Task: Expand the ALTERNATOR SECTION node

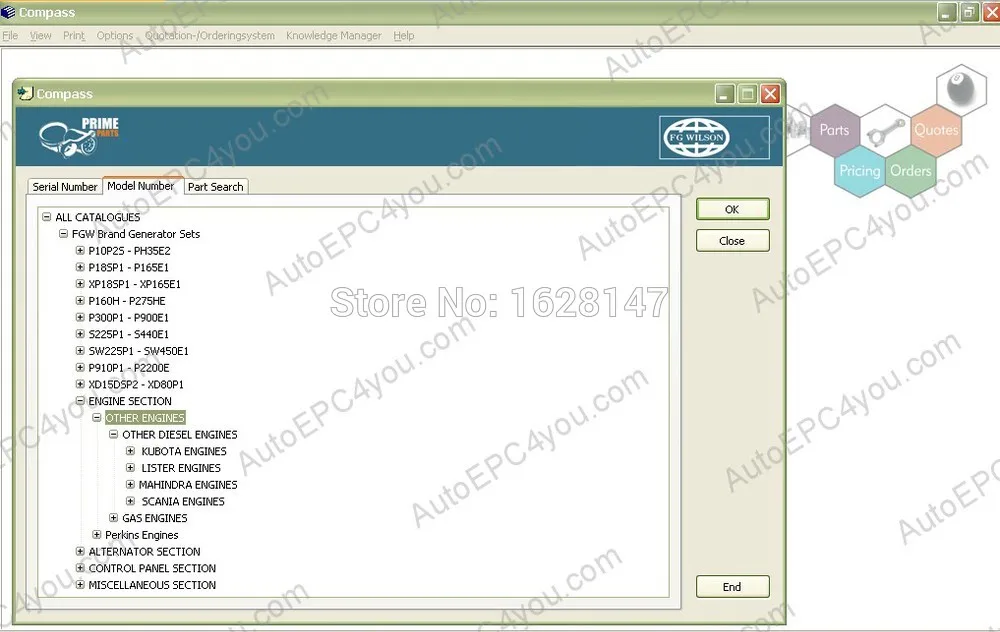Action: (80, 551)
